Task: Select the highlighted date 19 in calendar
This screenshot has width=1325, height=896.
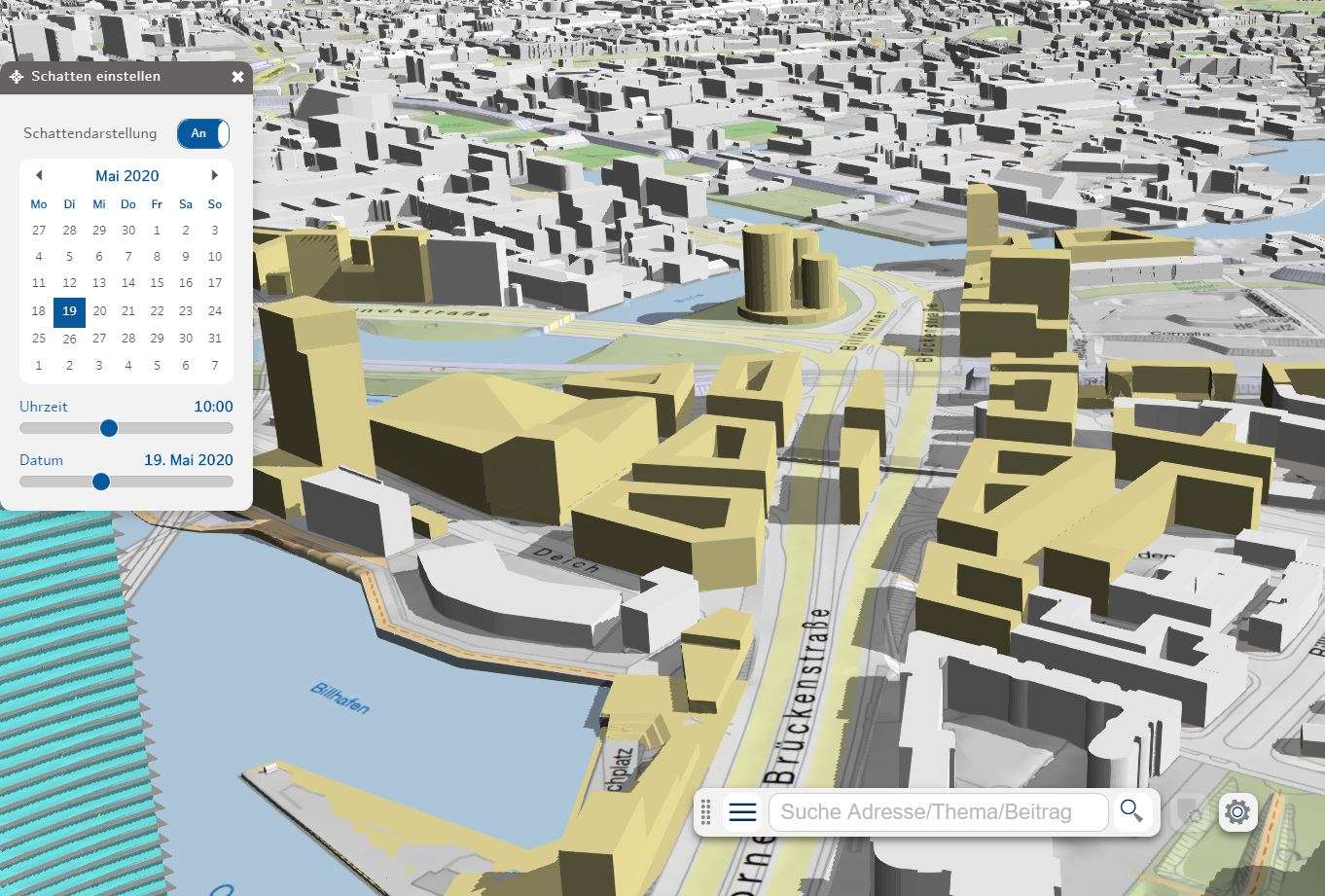Action: coord(69,312)
